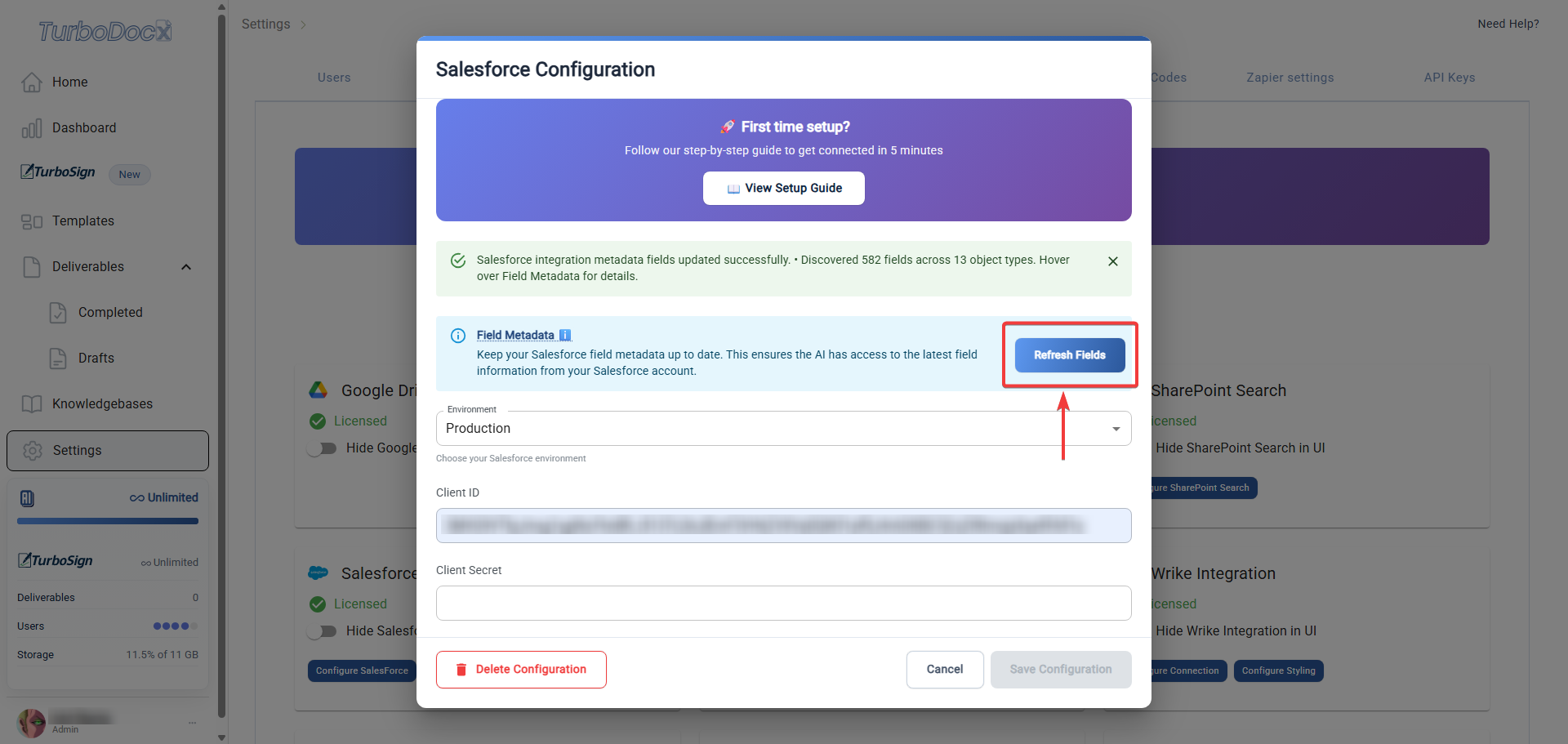Click the Templates icon in sidebar
This screenshot has width=1568, height=744.
pos(32,221)
